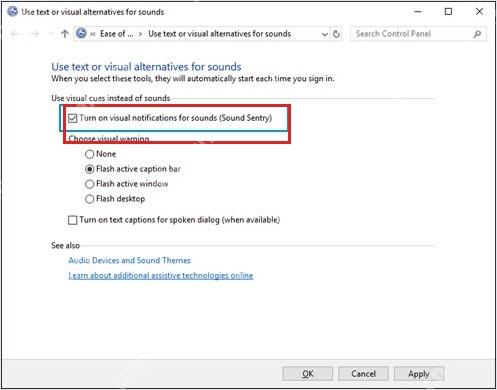Viewport: 497px width, 390px height.
Task: Click the Use text or visual alternatives breadcrumb
Action: click(x=220, y=34)
